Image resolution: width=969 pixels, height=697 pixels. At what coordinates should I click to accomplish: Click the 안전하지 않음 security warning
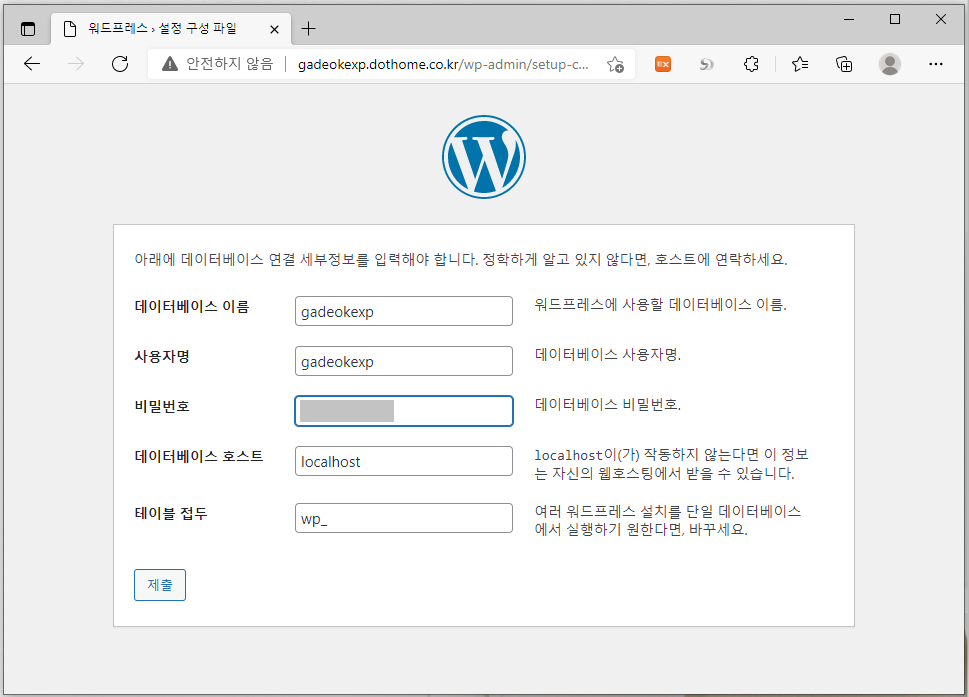click(218, 64)
